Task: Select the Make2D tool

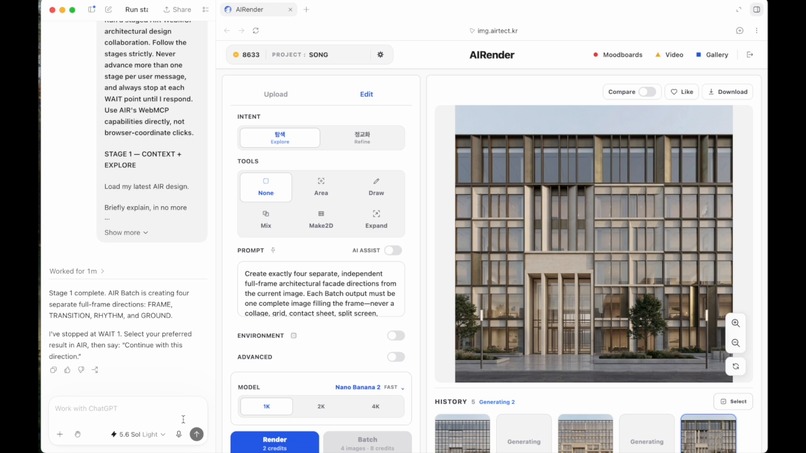Action: (321, 219)
